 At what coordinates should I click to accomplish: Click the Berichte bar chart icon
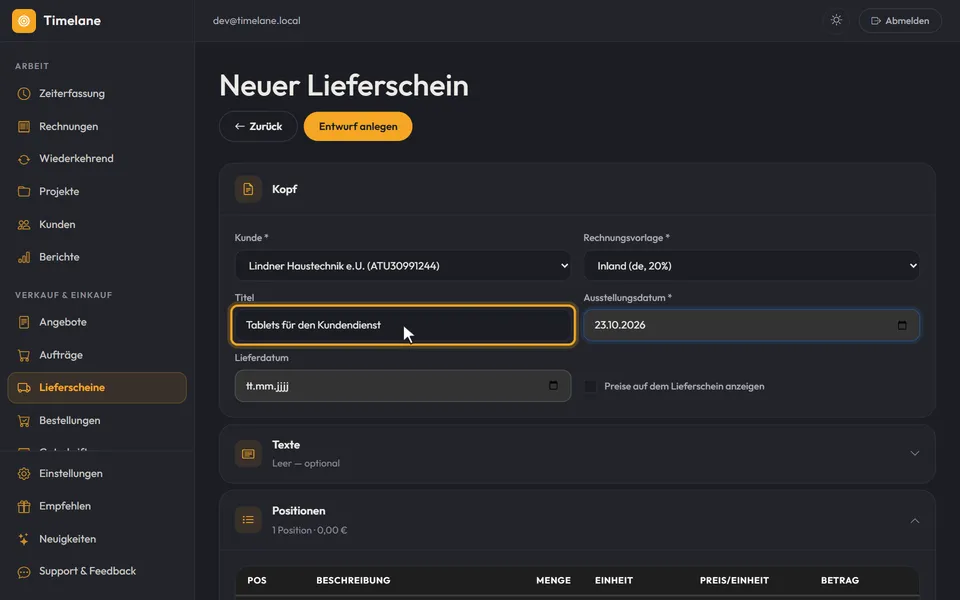[x=24, y=257]
